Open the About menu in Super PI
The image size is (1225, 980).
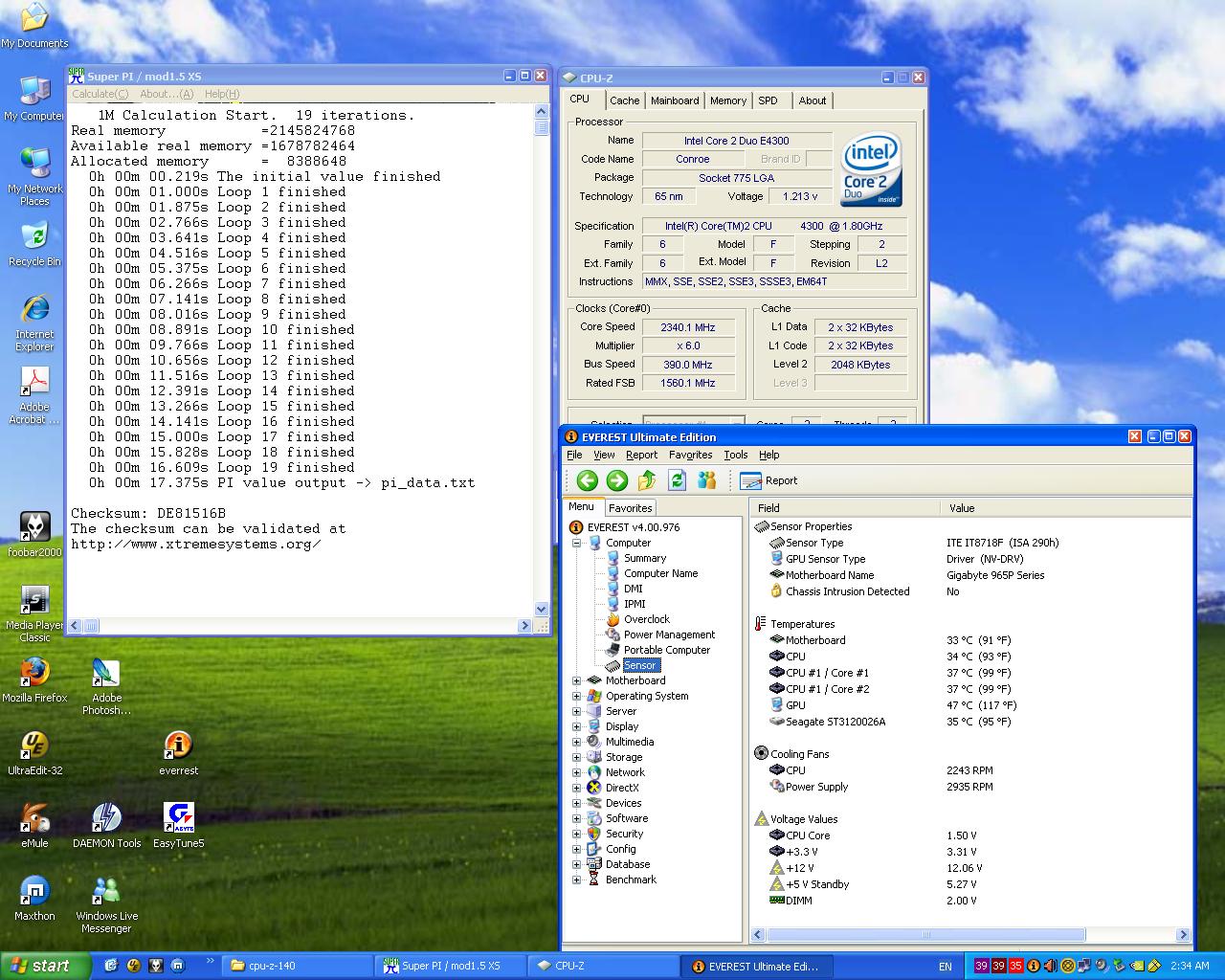pyautogui.click(x=167, y=94)
